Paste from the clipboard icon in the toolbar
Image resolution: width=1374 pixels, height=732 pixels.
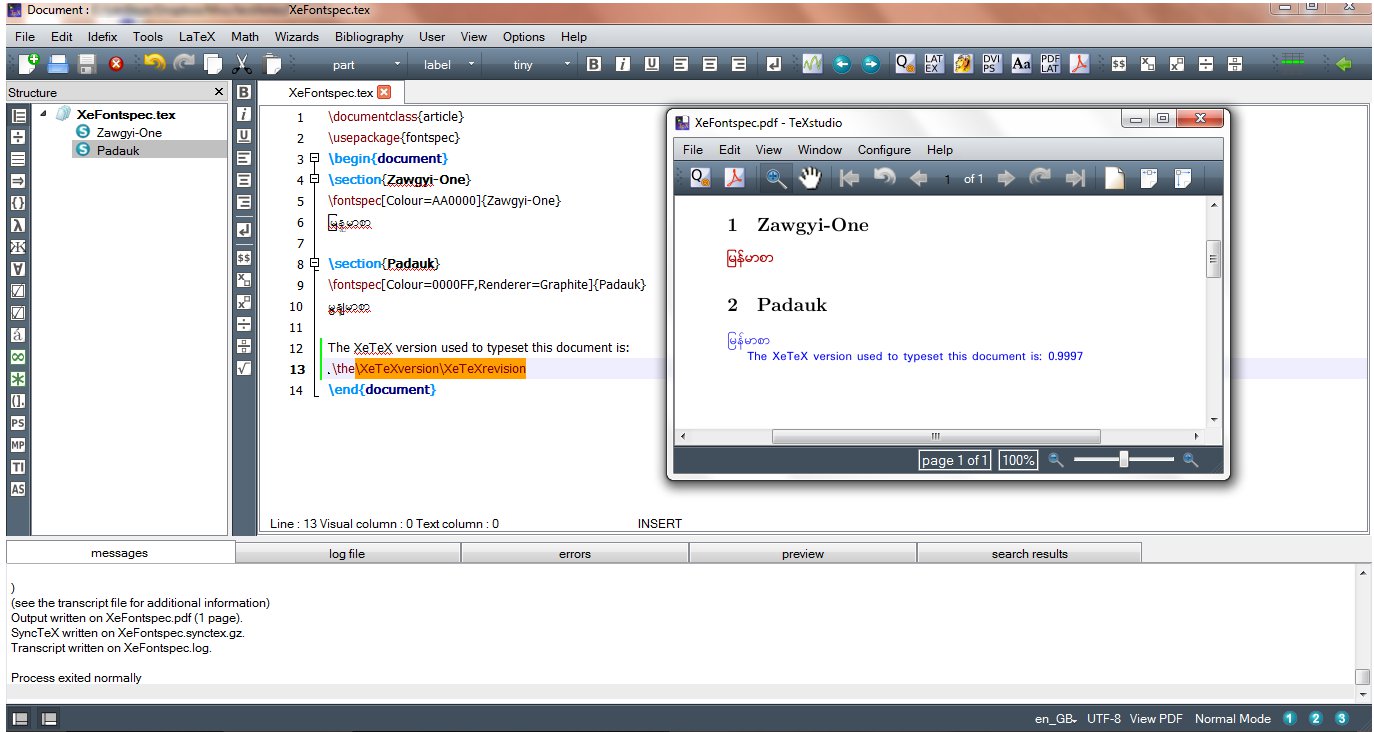point(271,64)
